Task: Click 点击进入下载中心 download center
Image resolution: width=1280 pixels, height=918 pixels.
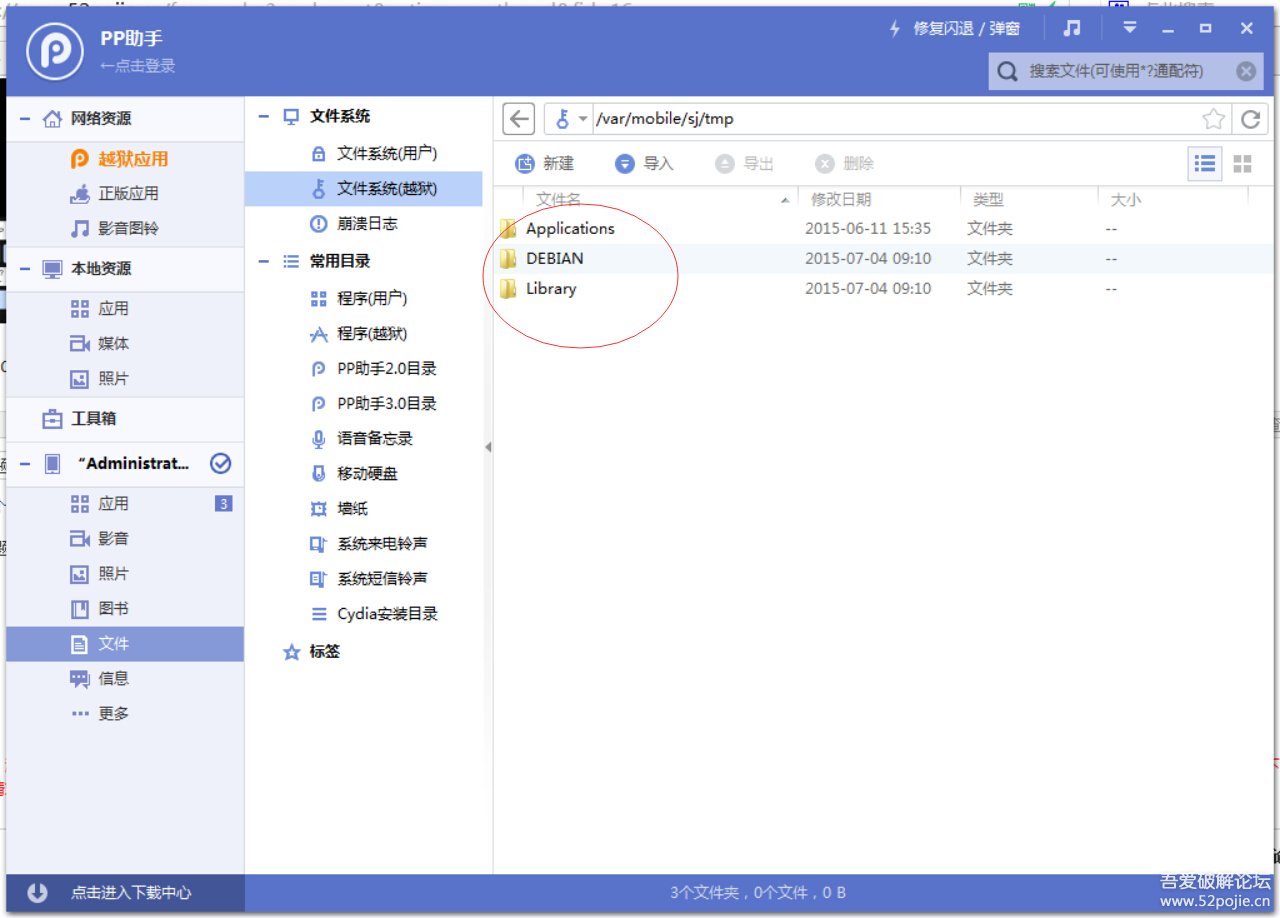Action: point(131,893)
